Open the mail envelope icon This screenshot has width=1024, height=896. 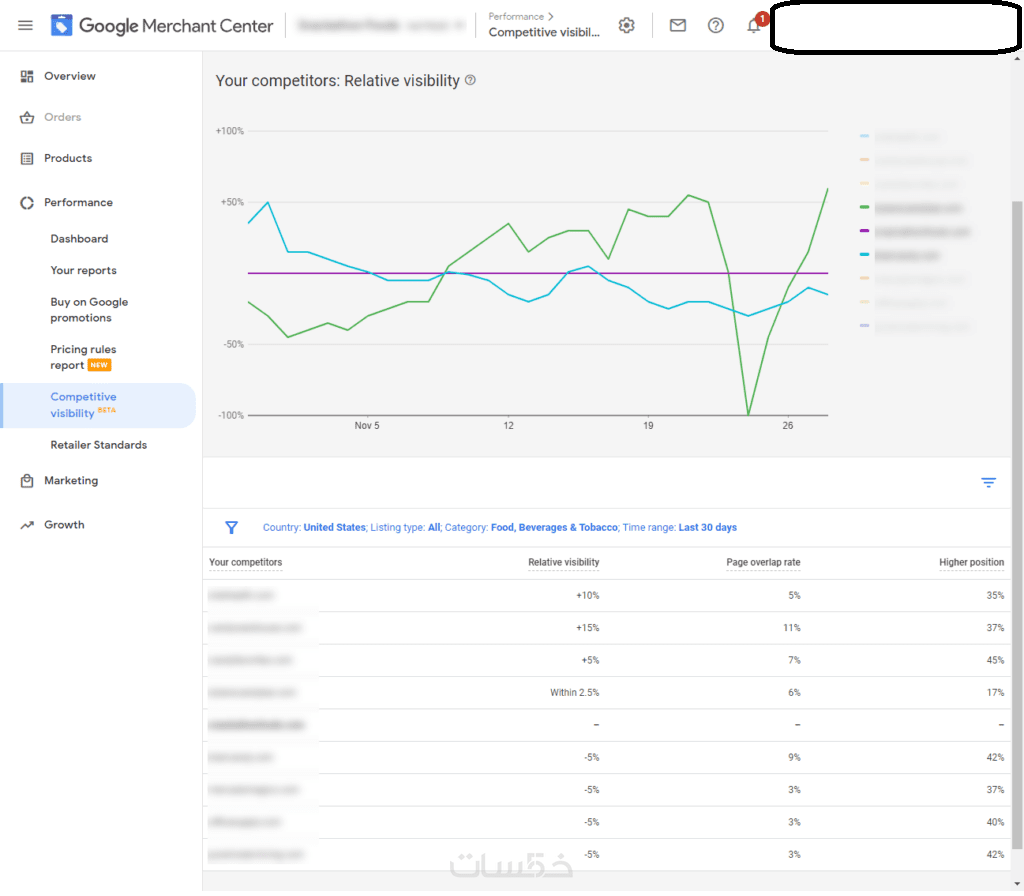click(678, 26)
